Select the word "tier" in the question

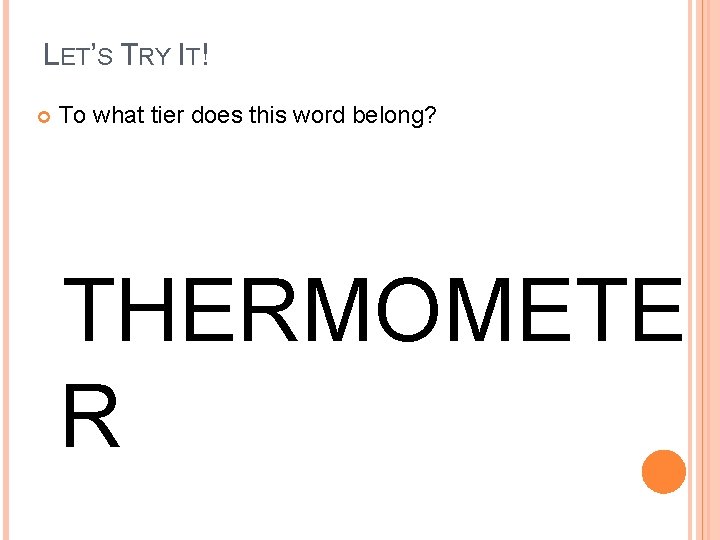pyautogui.click(x=167, y=114)
